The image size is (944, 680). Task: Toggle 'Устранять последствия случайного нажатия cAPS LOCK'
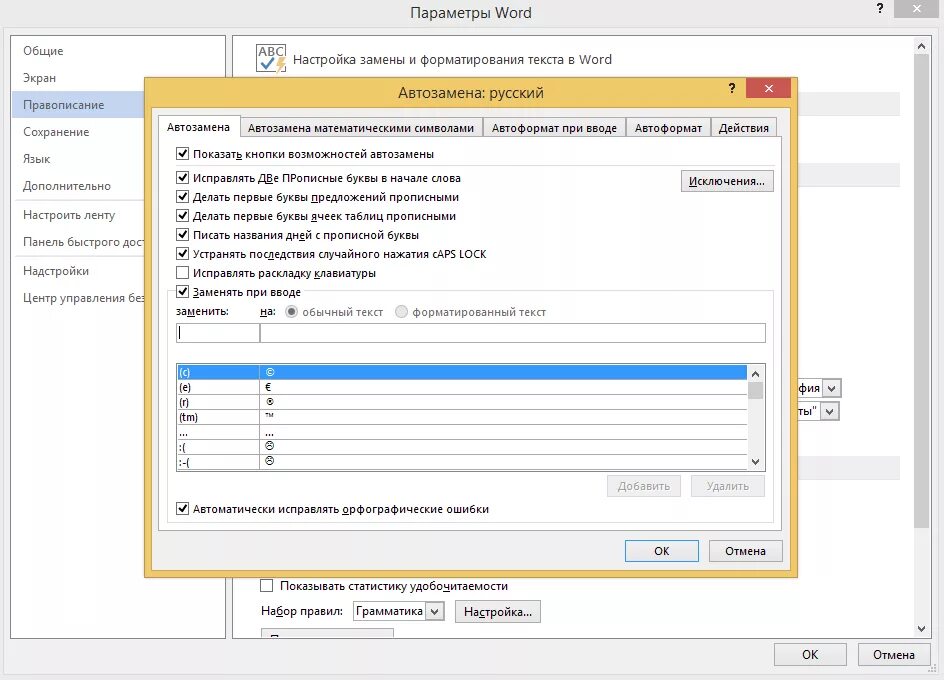click(182, 254)
